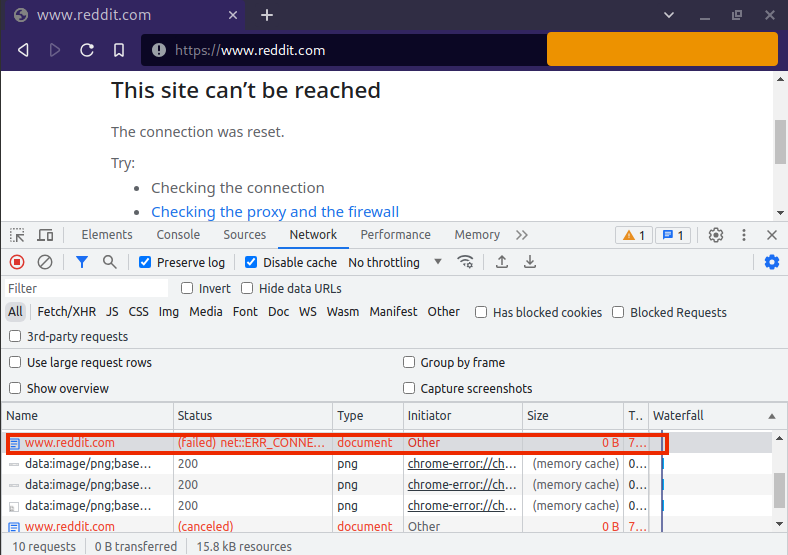Show more DevTools tabs chevron
This screenshot has height=555, width=788.
tap(522, 235)
